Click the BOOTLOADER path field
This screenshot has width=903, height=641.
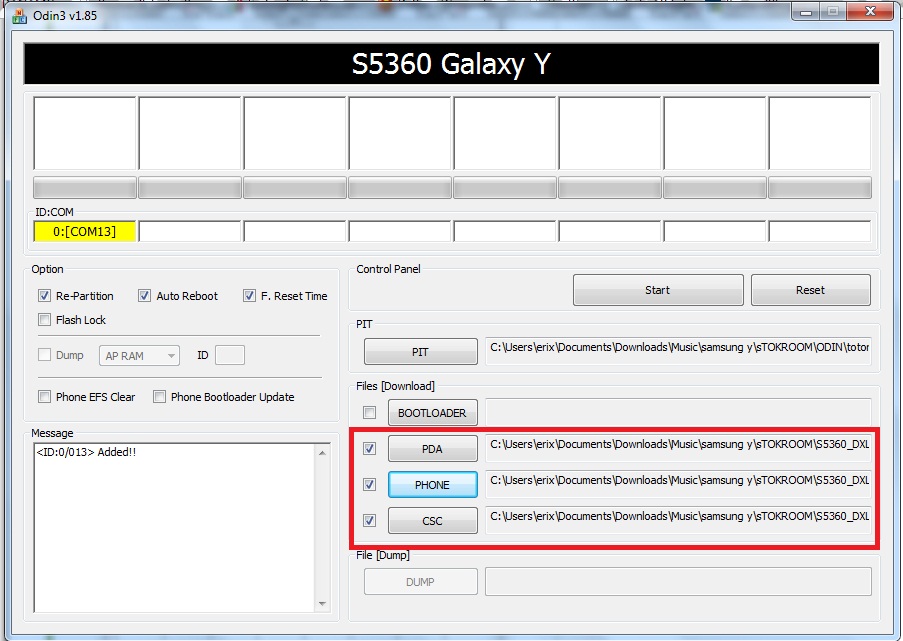[678, 412]
